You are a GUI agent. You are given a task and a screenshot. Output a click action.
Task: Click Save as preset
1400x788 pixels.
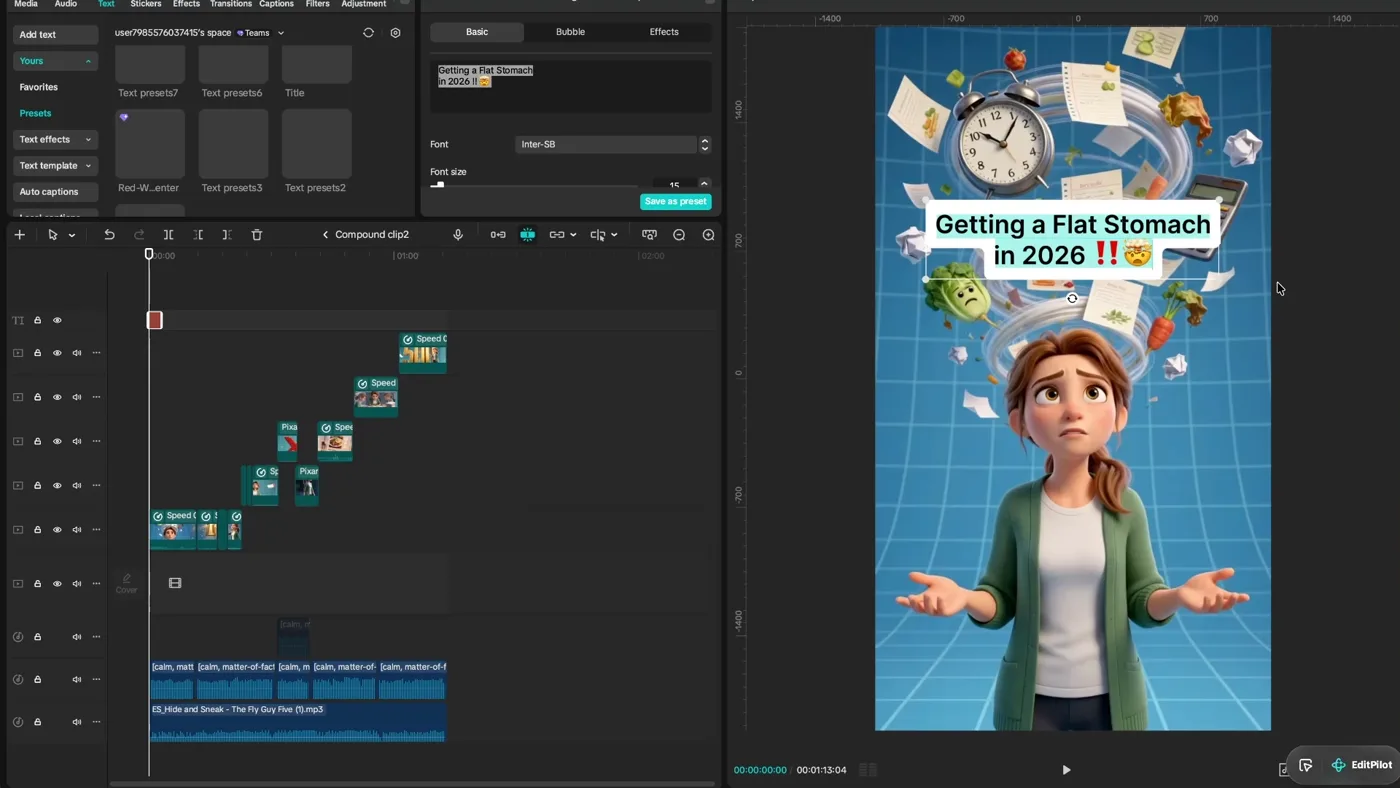676,201
